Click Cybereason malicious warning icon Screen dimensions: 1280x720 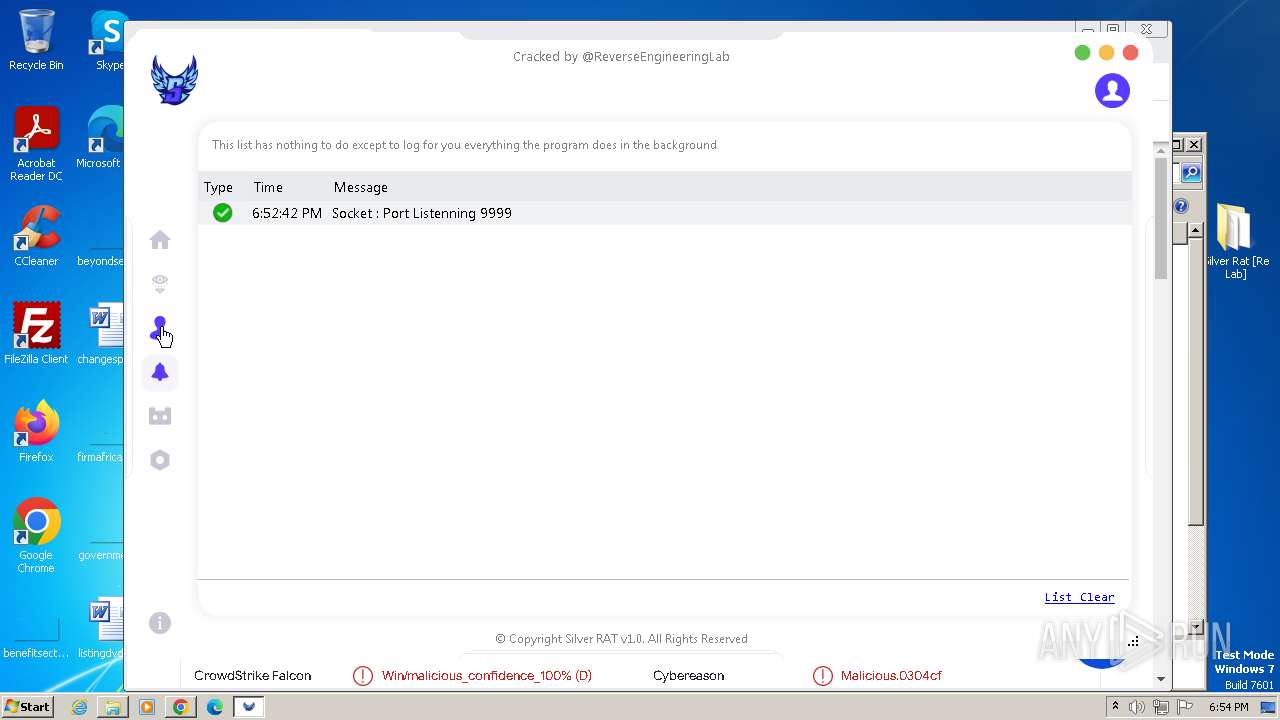tap(822, 676)
